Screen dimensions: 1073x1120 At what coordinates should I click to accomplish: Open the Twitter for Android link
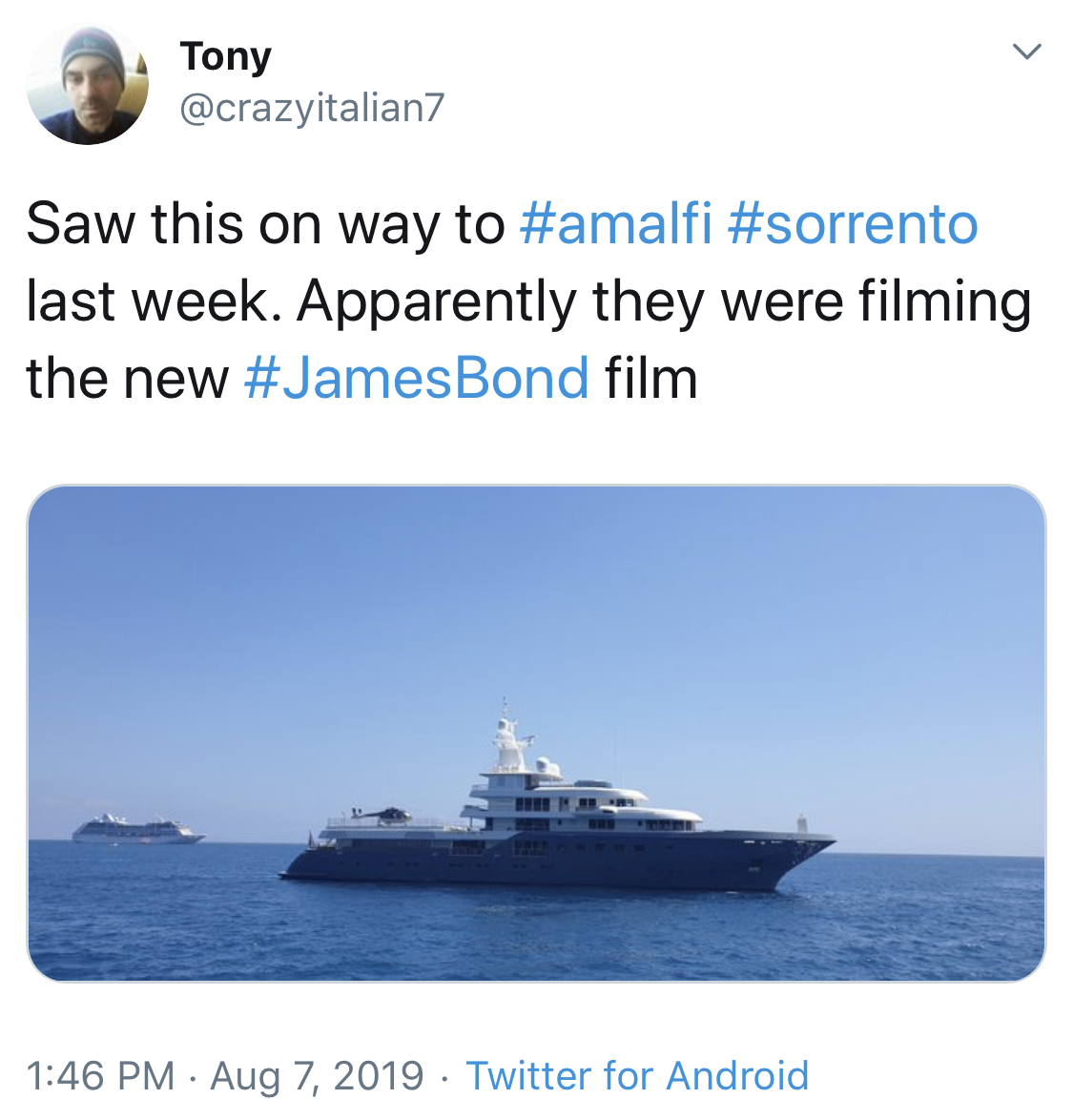[637, 1075]
